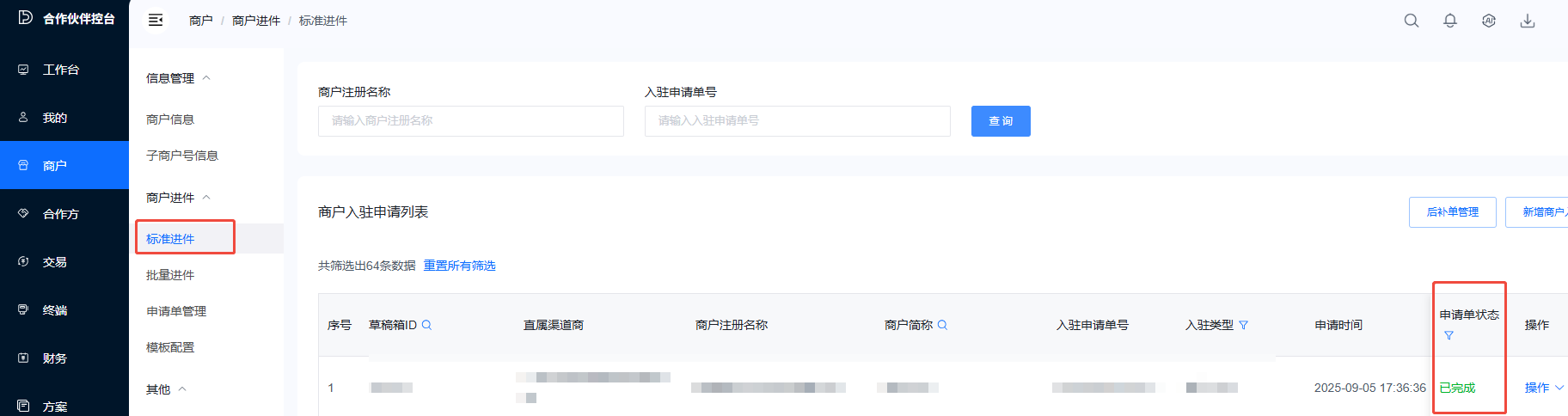Click the search icon beside 商户简称

coord(943,325)
